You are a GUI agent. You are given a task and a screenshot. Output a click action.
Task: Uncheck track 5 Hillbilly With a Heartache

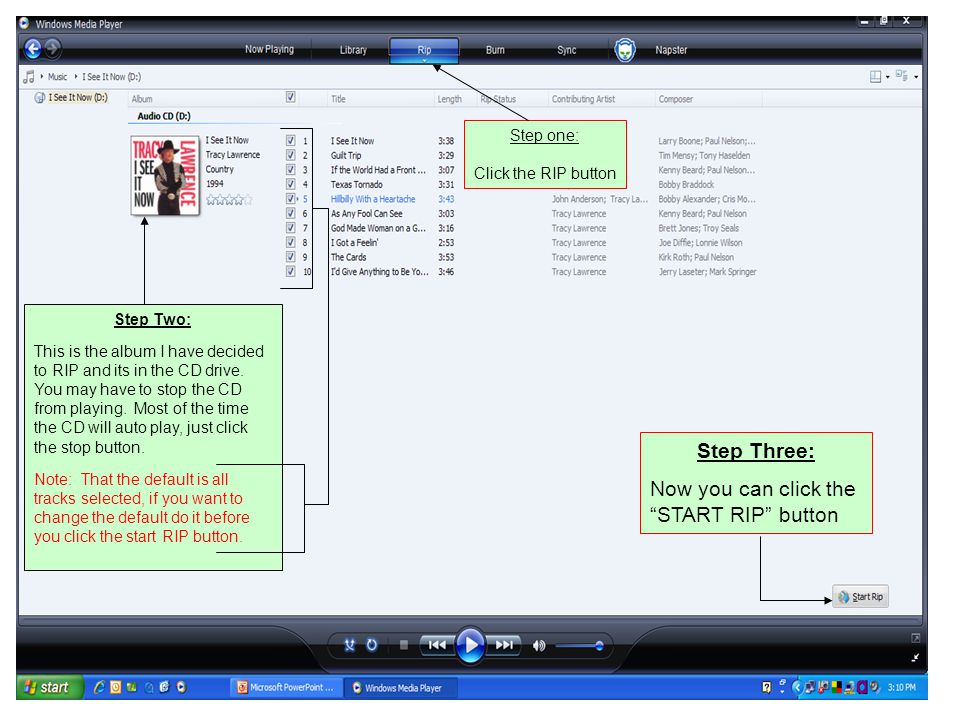(291, 198)
